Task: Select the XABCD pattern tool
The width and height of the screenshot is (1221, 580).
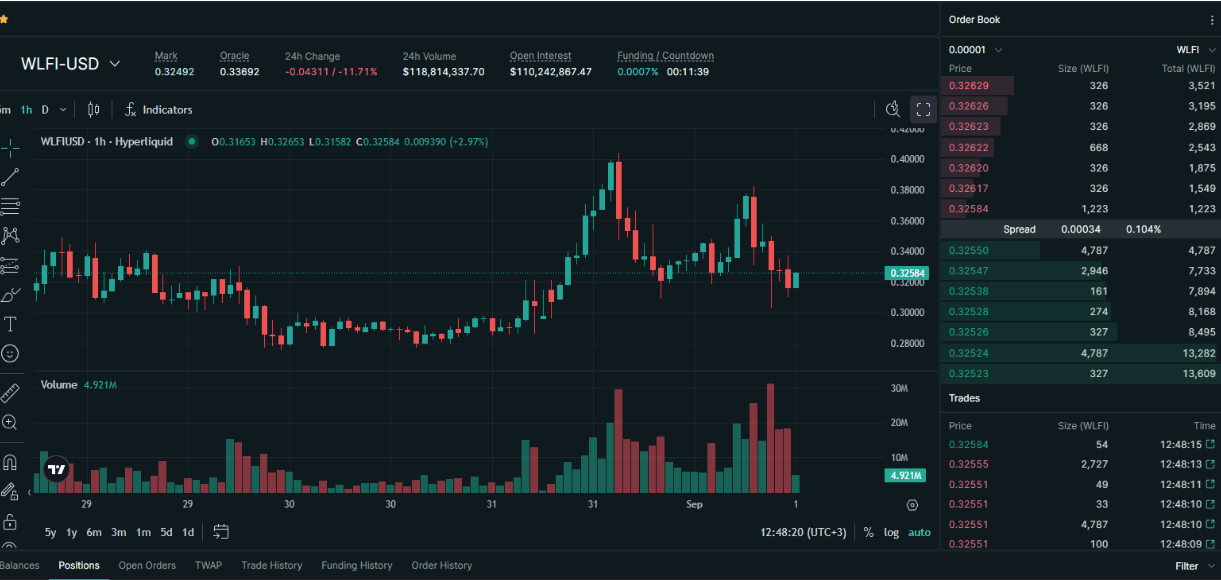Action: 10,236
